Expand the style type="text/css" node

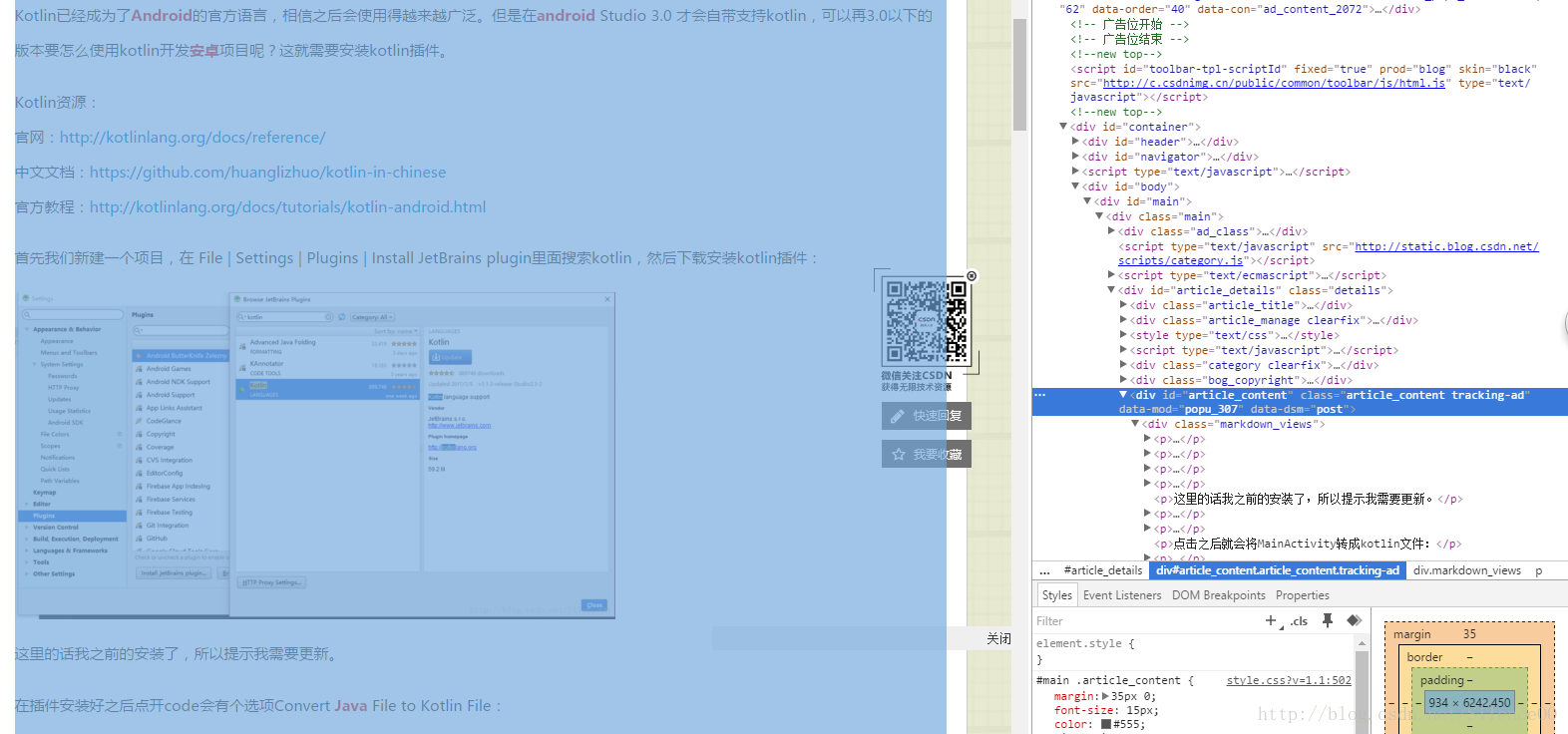[x=1123, y=335]
